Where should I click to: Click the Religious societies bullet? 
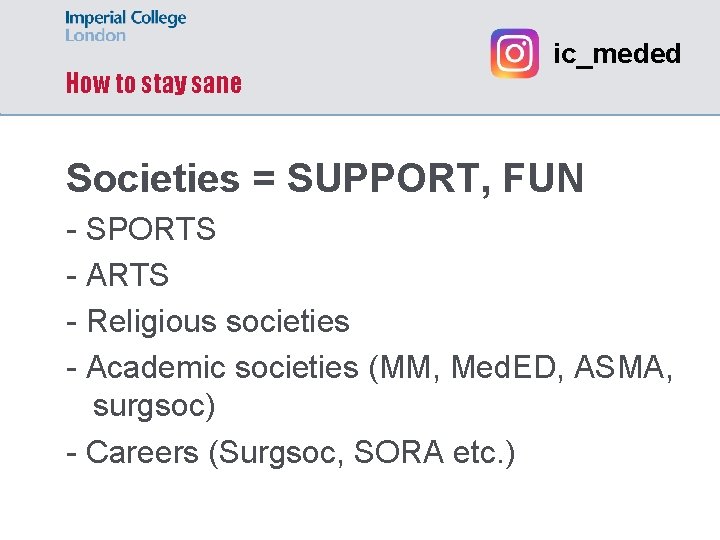(218, 321)
